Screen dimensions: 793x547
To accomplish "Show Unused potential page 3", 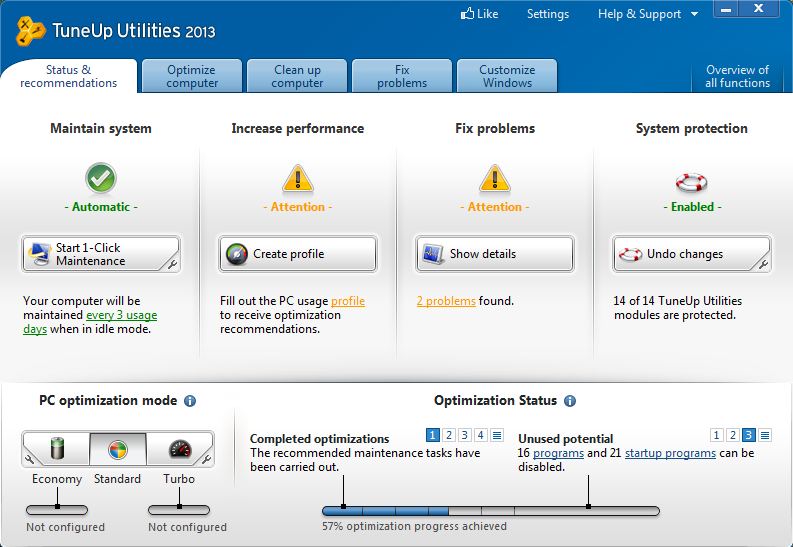I will 748,435.
